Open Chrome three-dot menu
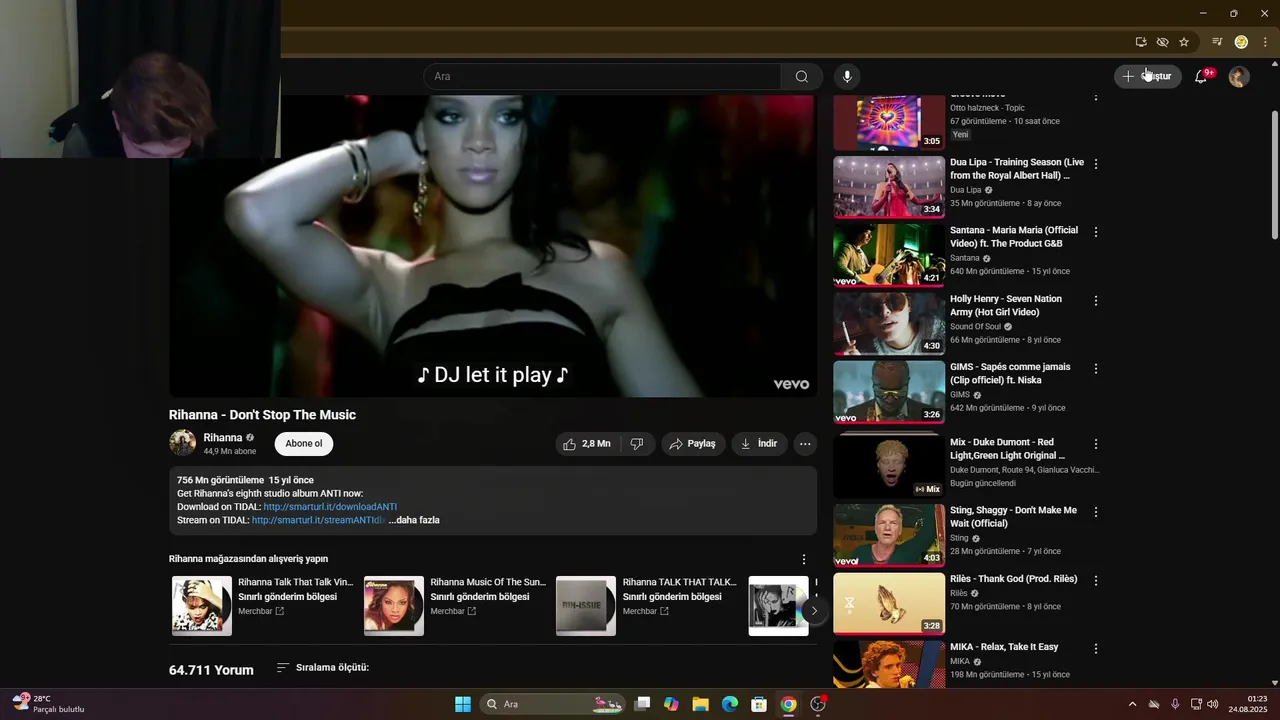Image resolution: width=1280 pixels, height=720 pixels. (x=1265, y=42)
